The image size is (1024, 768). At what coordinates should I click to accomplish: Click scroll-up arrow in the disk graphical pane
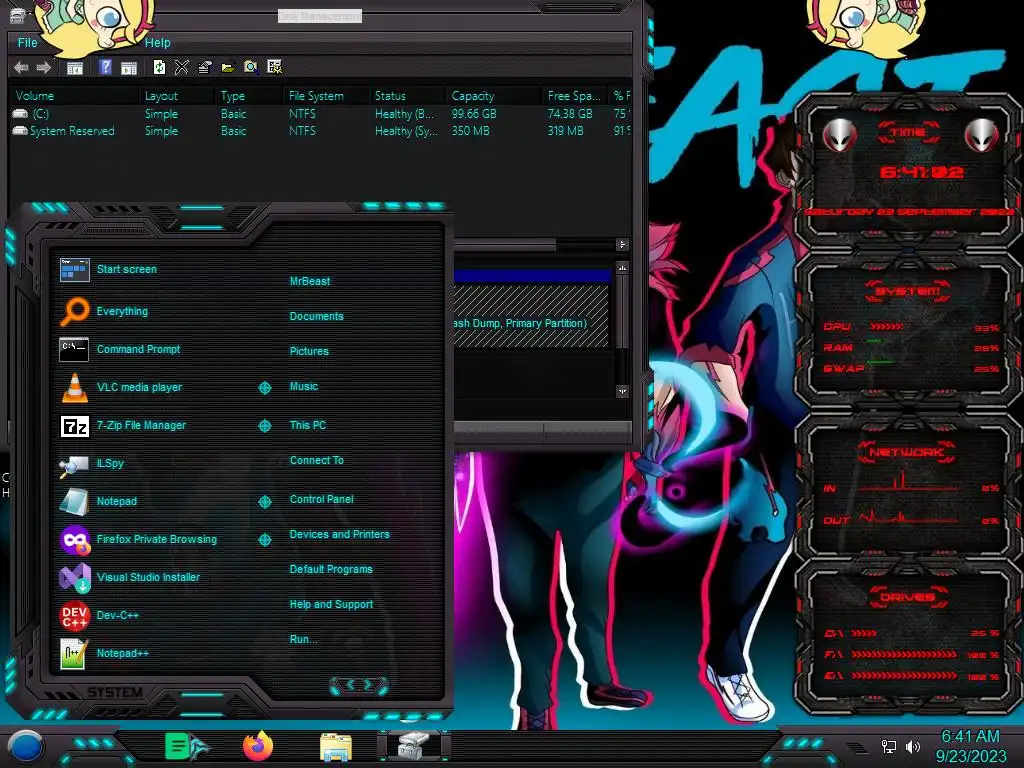pos(622,268)
